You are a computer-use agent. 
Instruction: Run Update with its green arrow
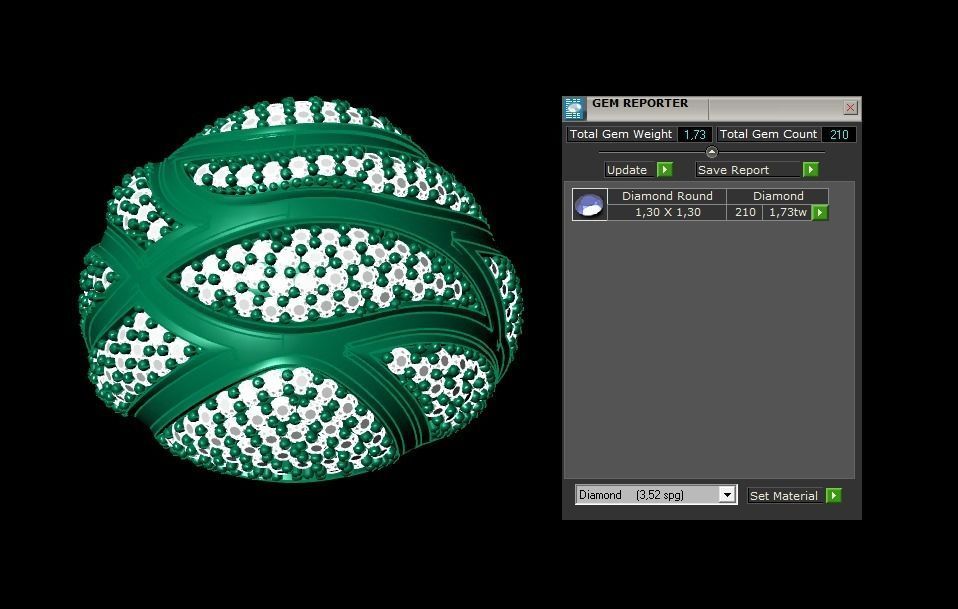pos(665,170)
